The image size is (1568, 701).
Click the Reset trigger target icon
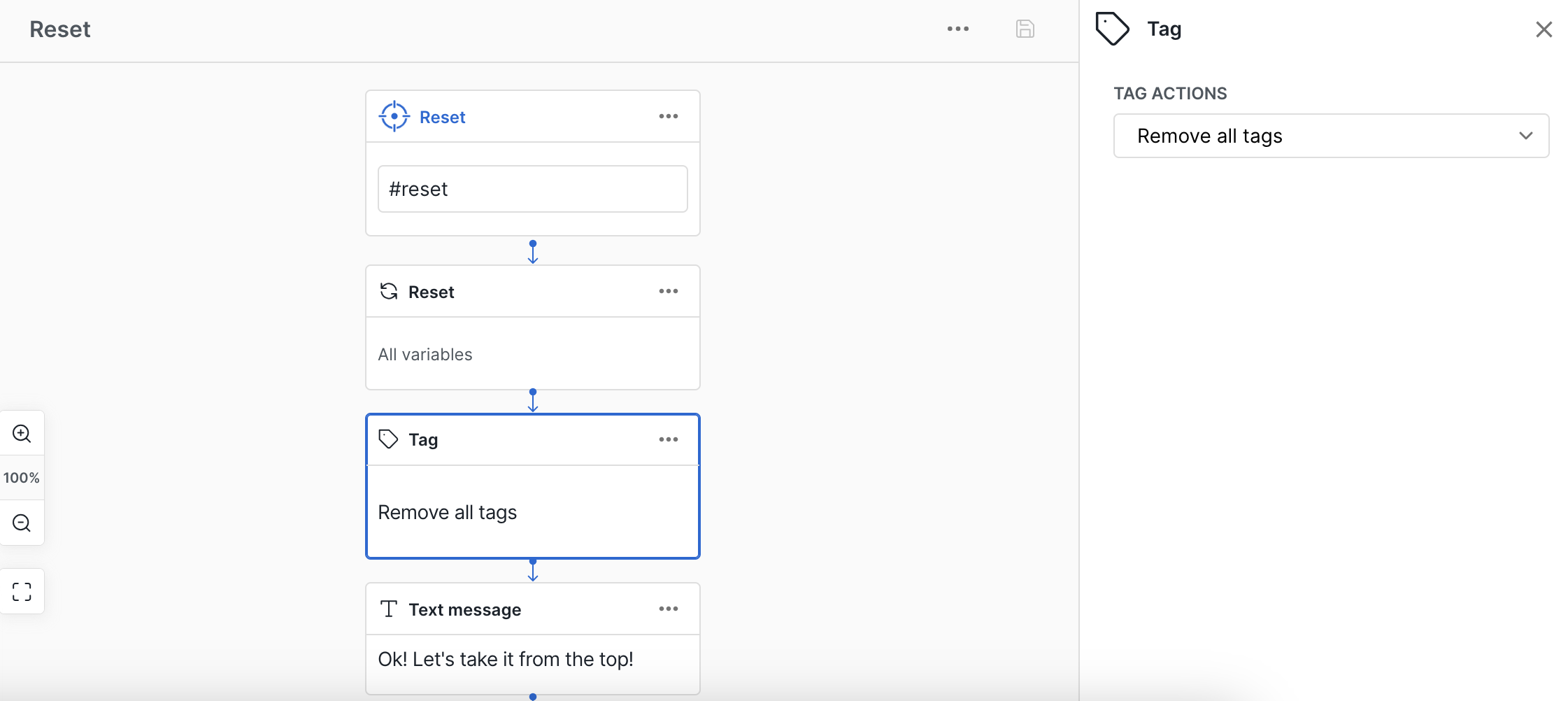coord(394,117)
